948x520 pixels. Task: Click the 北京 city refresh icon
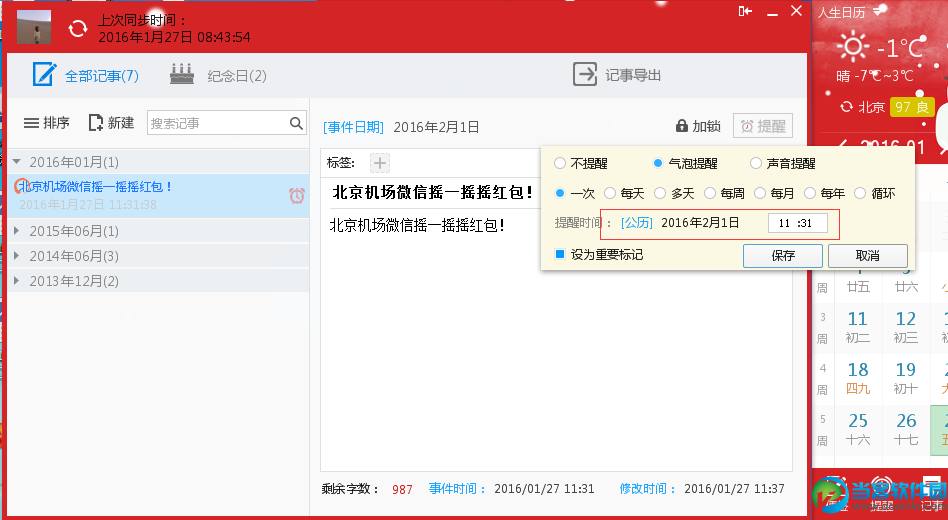click(x=846, y=107)
